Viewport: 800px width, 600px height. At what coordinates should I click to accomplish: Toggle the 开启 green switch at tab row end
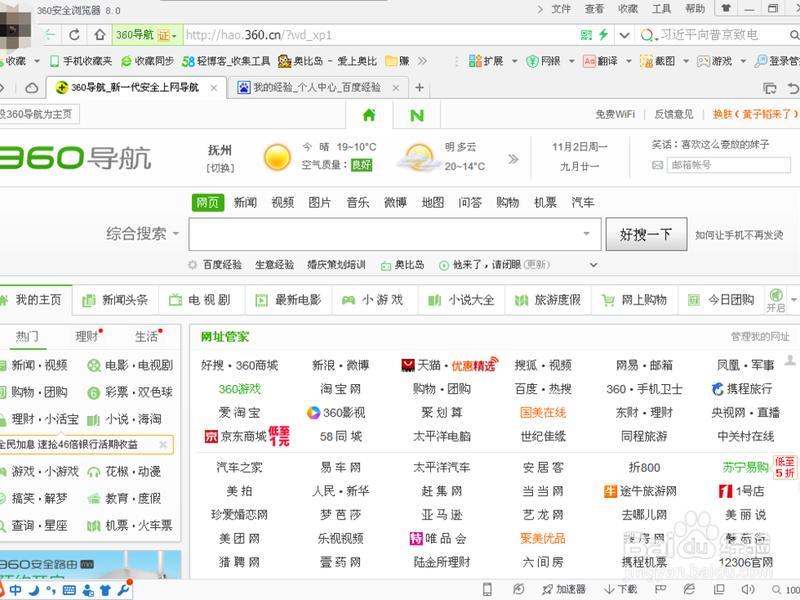pyautogui.click(x=776, y=299)
